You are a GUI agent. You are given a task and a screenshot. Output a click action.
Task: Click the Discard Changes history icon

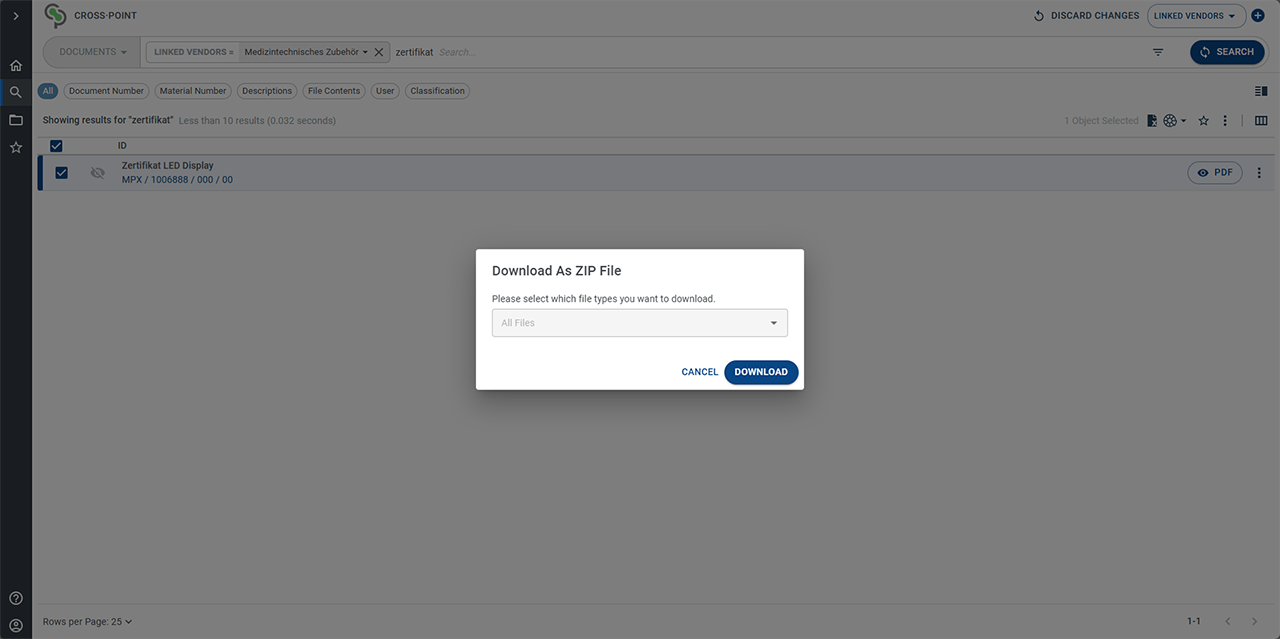pyautogui.click(x=1040, y=15)
